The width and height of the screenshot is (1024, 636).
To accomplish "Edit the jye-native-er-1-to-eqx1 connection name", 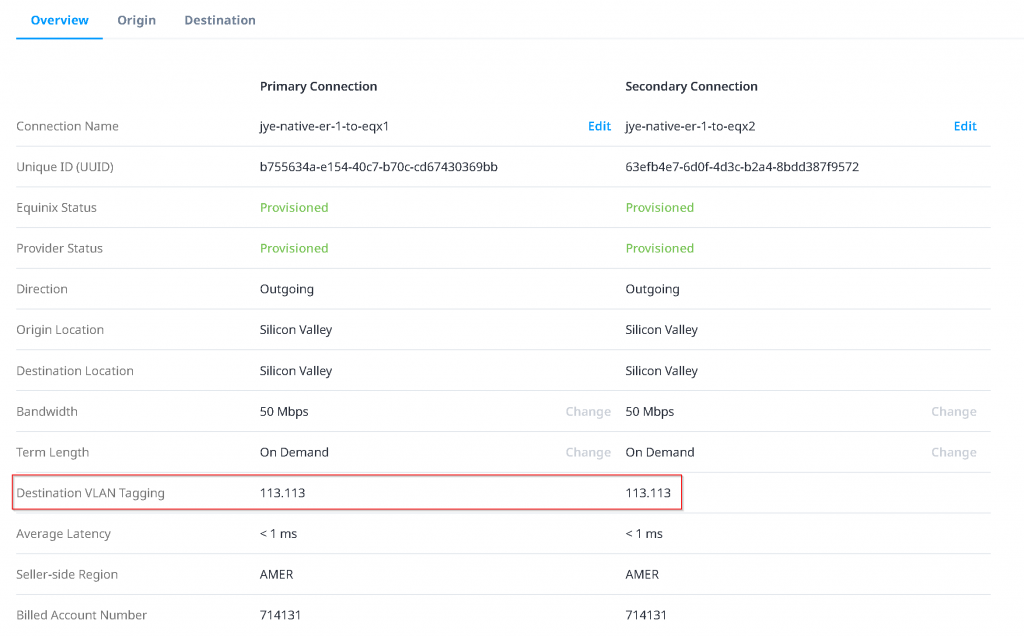I will [x=599, y=126].
